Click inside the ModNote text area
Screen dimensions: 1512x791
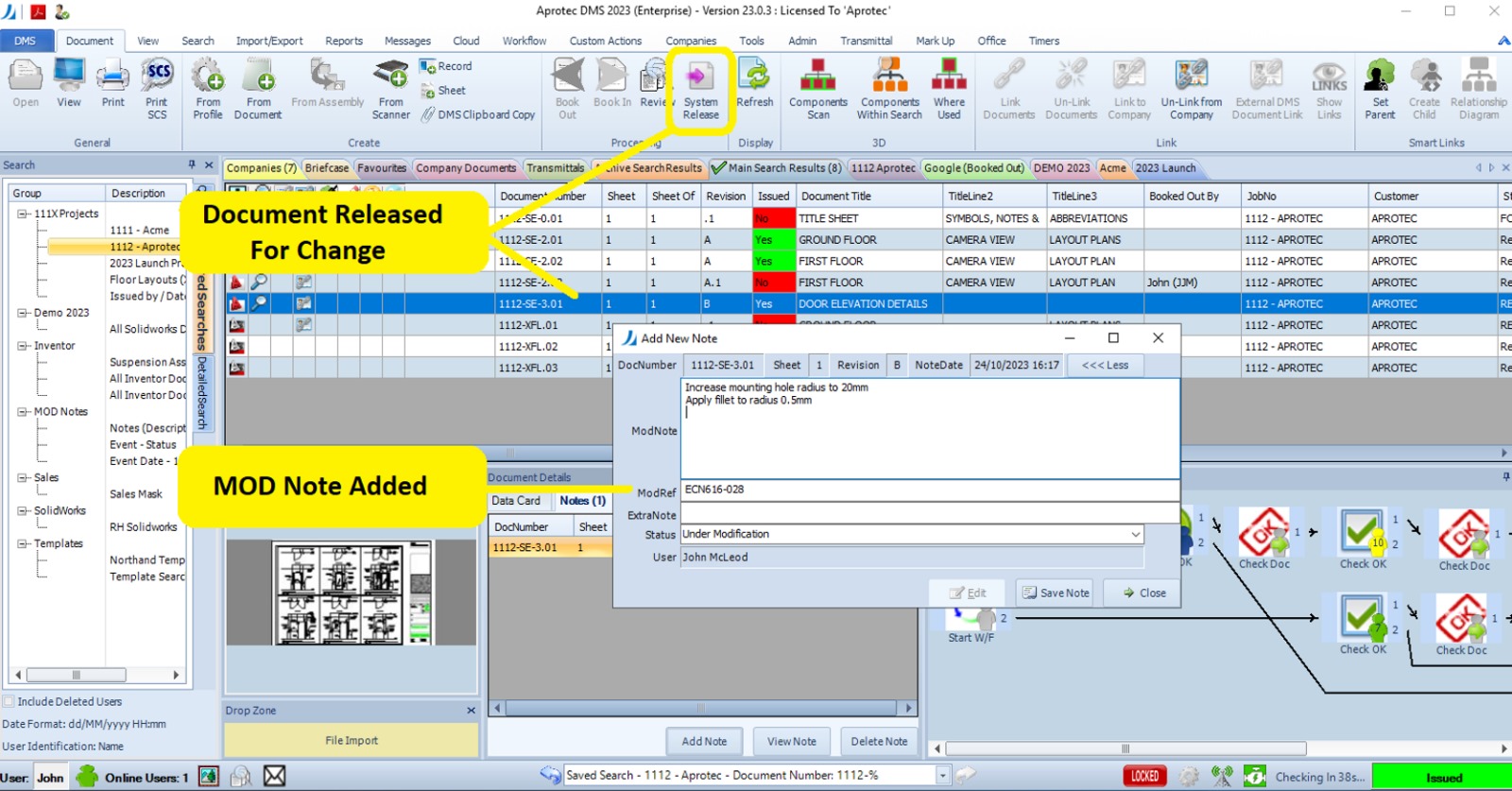point(930,429)
